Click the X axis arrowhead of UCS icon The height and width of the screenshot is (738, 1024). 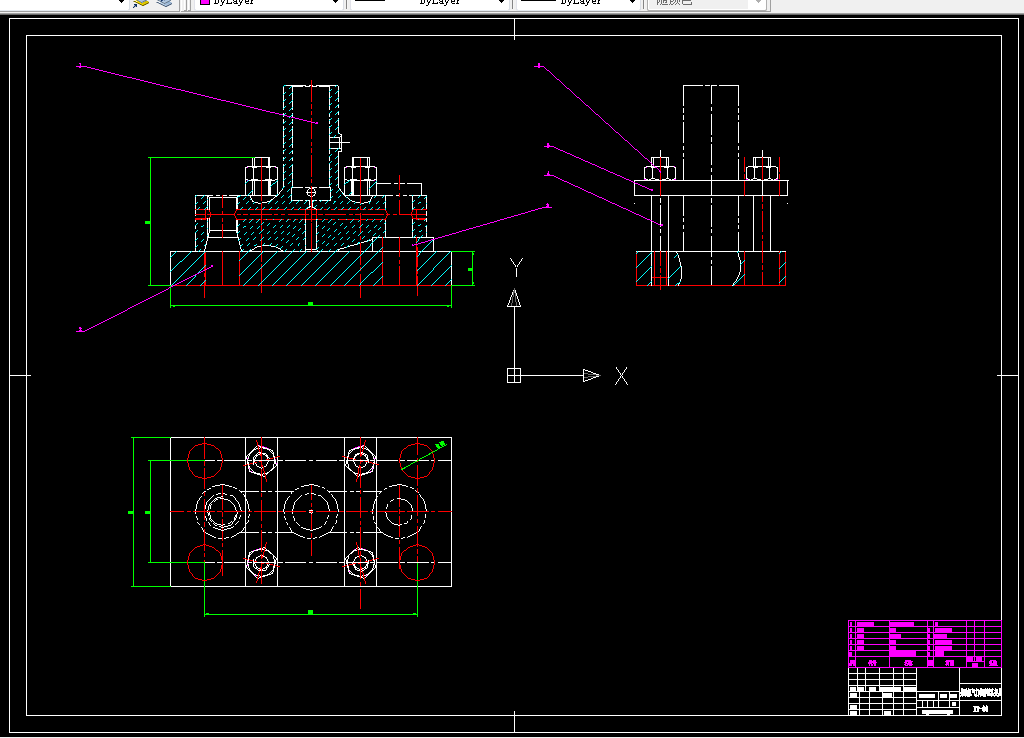coord(591,376)
